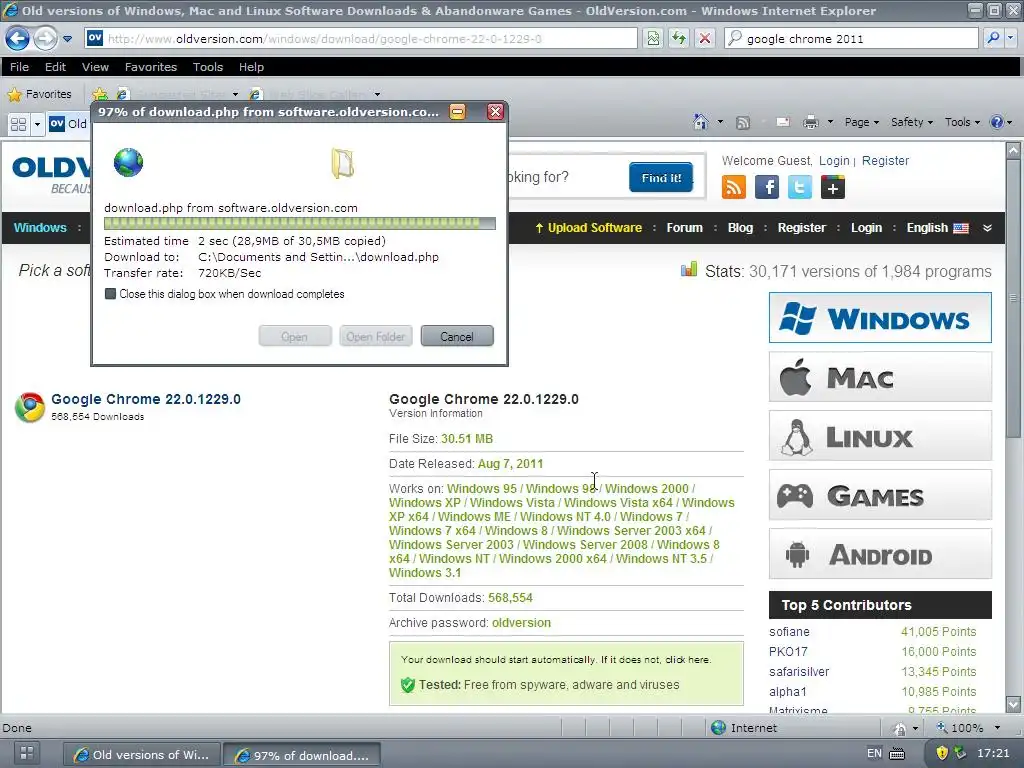The width and height of the screenshot is (1024, 768).
Task: Click the blue Help question mark icon
Action: (997, 122)
